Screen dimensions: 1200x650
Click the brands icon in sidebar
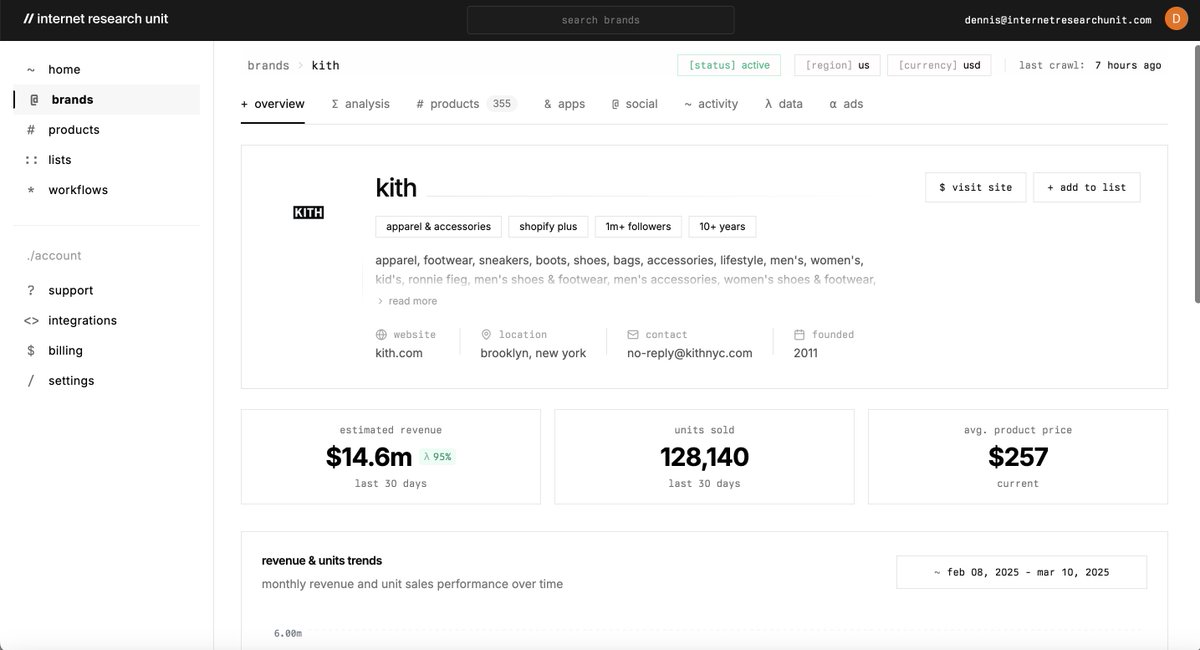point(34,100)
